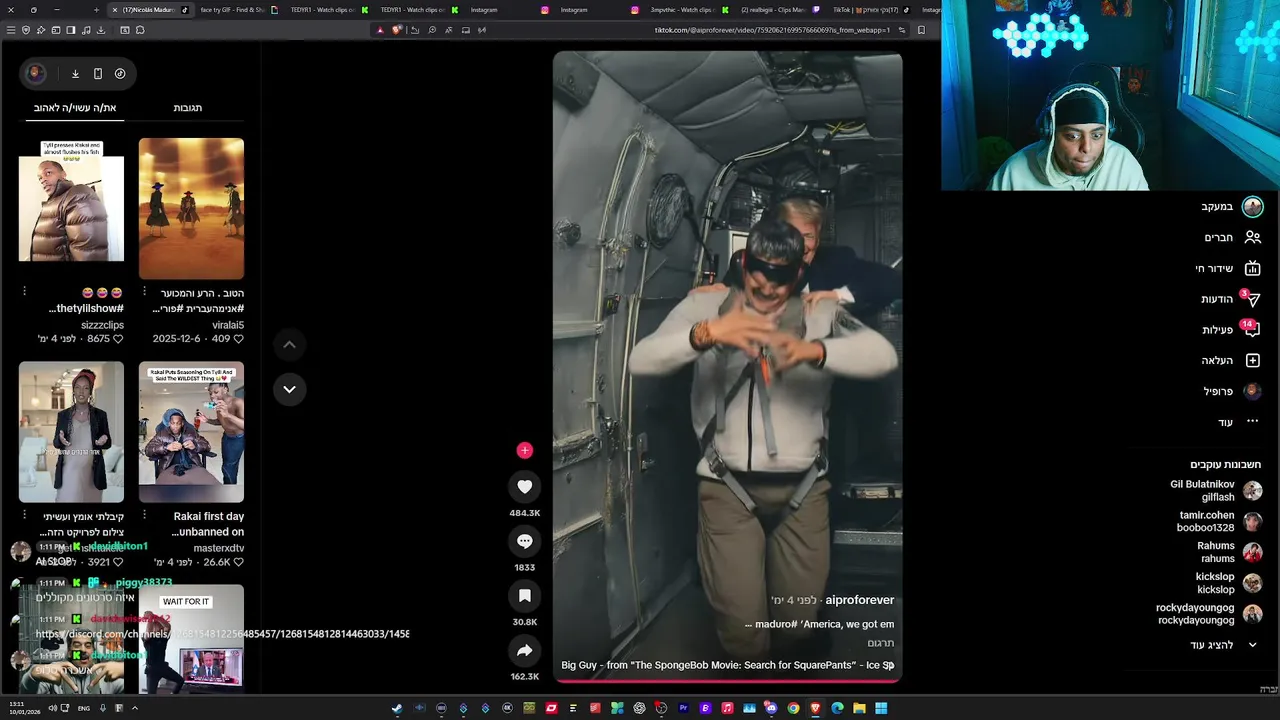The image size is (1280, 720).
Task: Translate the caption with תרגום
Action: 881,643
